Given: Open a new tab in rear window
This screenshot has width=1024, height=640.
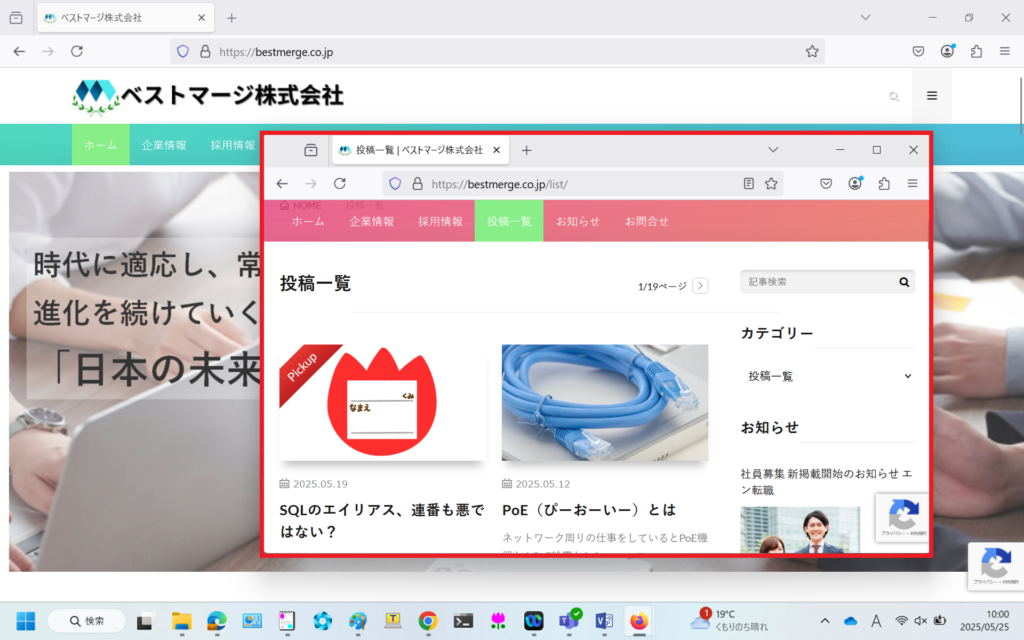Looking at the screenshot, I should 231,18.
